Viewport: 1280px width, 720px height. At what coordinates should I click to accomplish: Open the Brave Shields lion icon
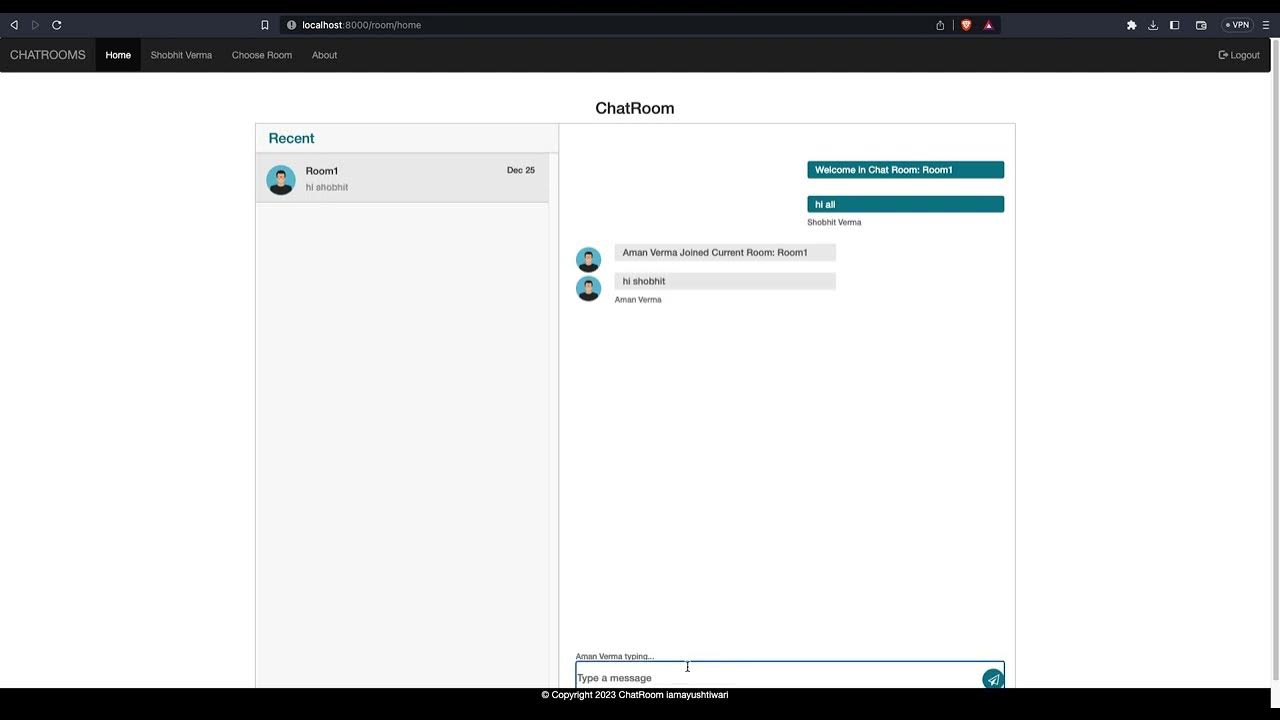[x=966, y=25]
